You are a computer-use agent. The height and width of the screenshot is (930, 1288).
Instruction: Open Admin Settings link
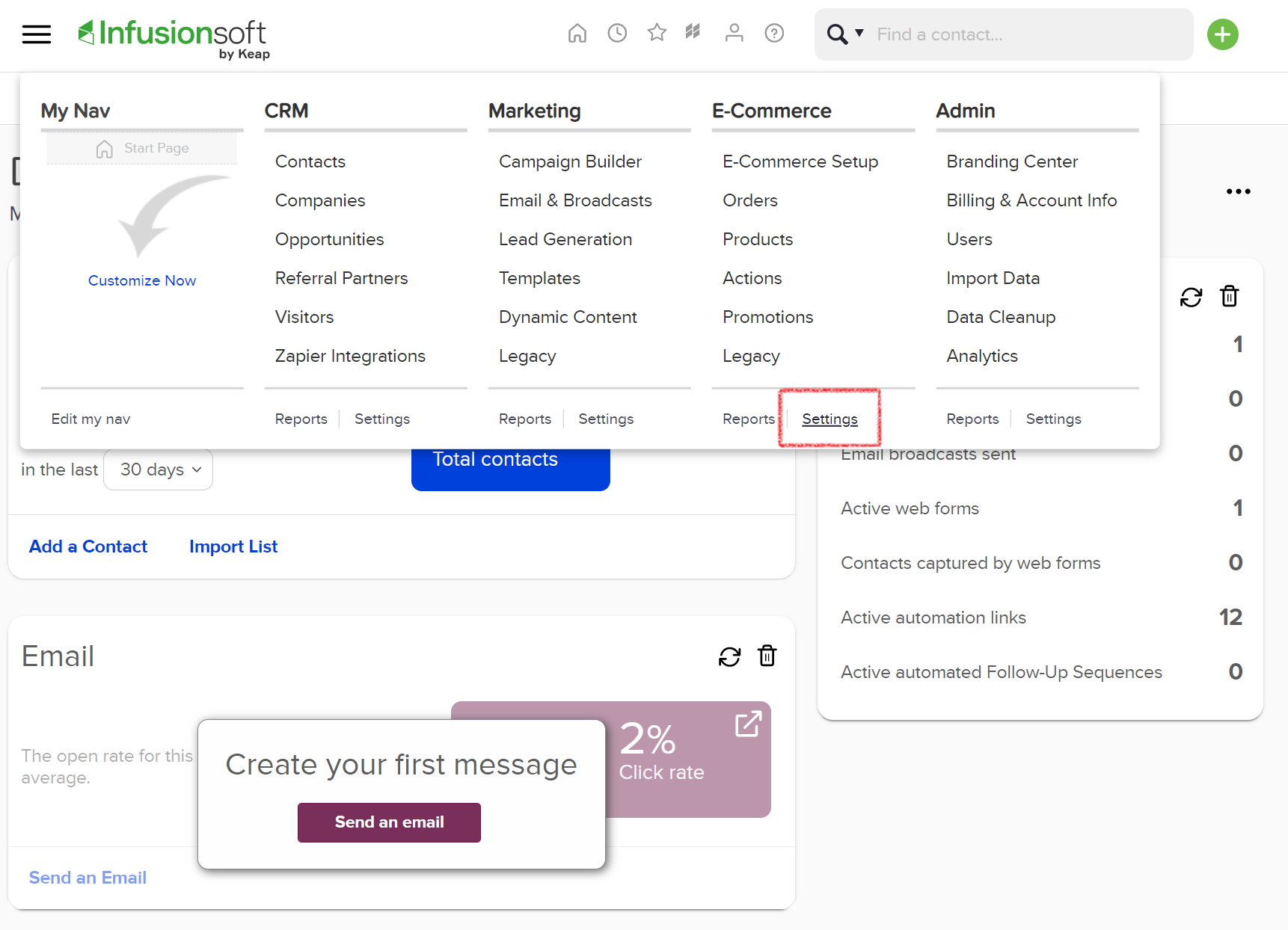click(1054, 419)
